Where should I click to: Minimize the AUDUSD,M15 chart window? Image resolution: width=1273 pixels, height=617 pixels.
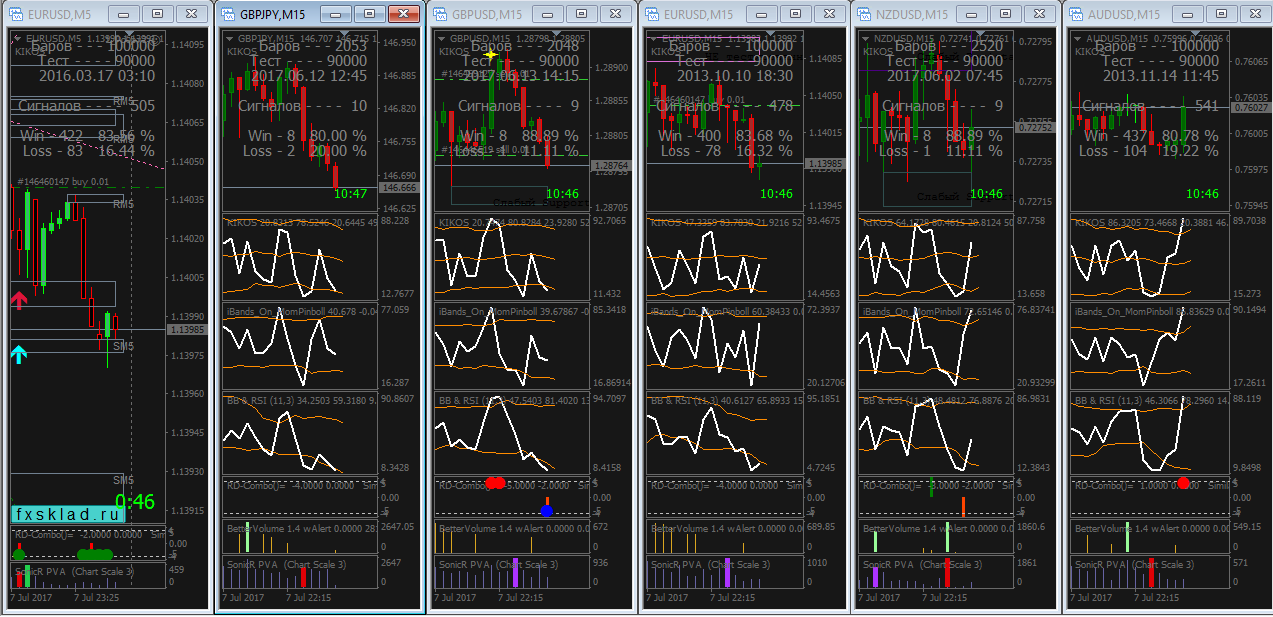[1188, 14]
